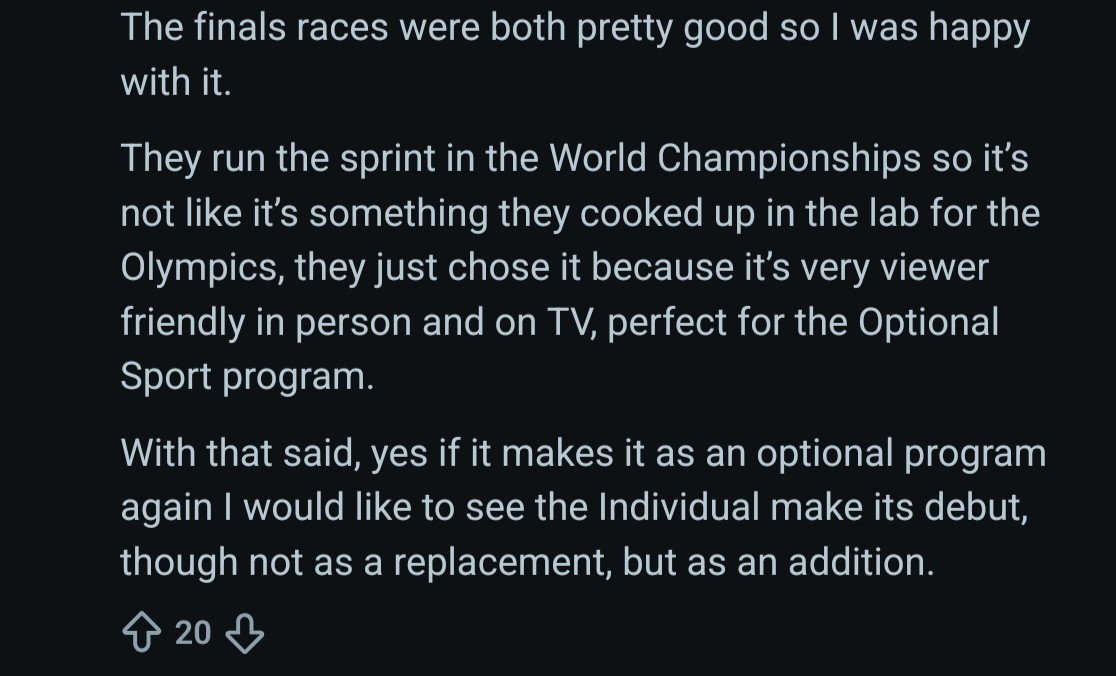This screenshot has height=676, width=1116.
Task: Click the vote score showing 20
Action: [x=192, y=632]
